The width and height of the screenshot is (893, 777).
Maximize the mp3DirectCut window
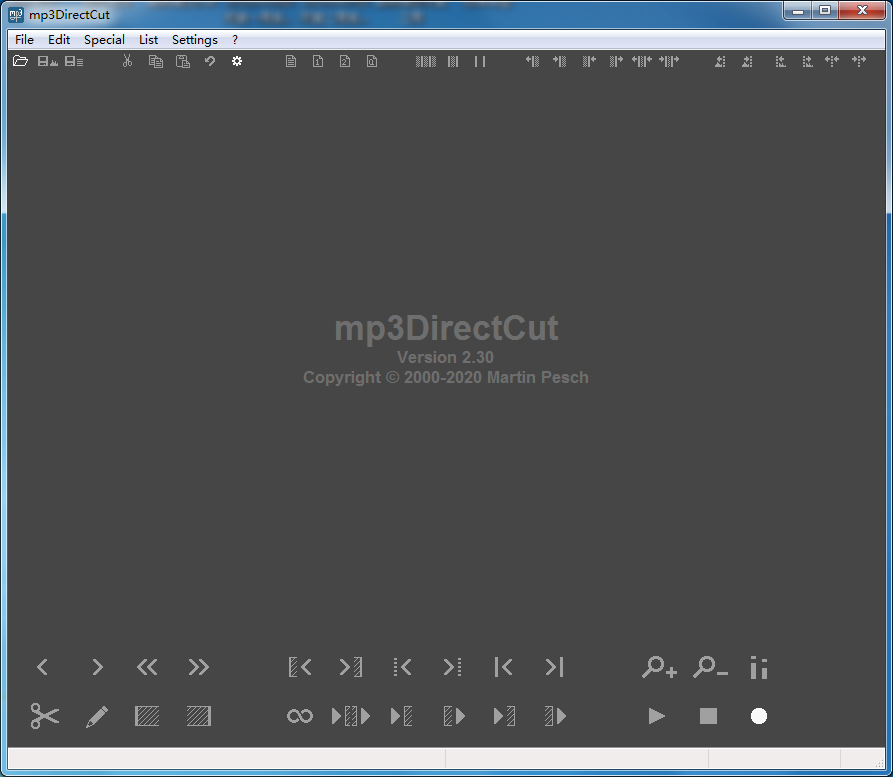coord(825,10)
